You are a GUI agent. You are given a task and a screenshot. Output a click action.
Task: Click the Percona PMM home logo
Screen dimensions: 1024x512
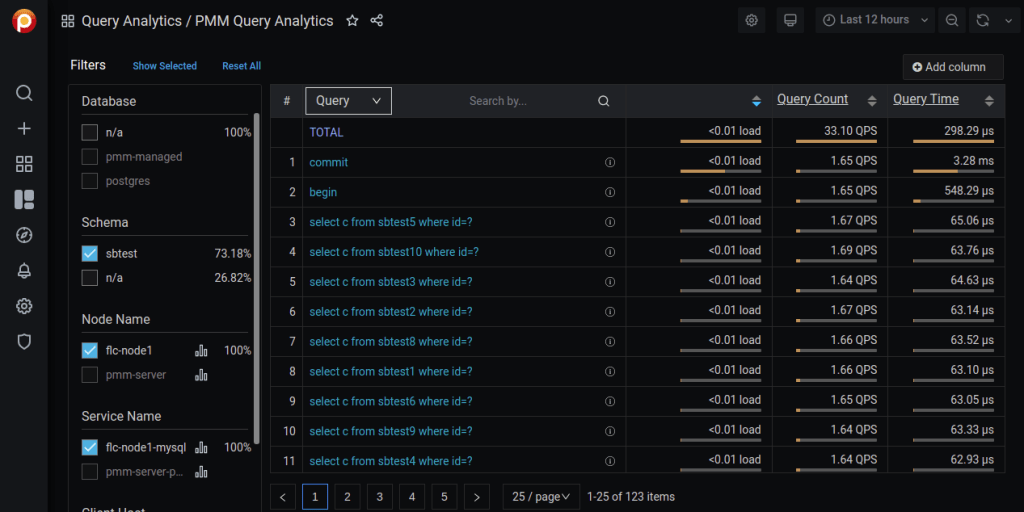[x=24, y=21]
